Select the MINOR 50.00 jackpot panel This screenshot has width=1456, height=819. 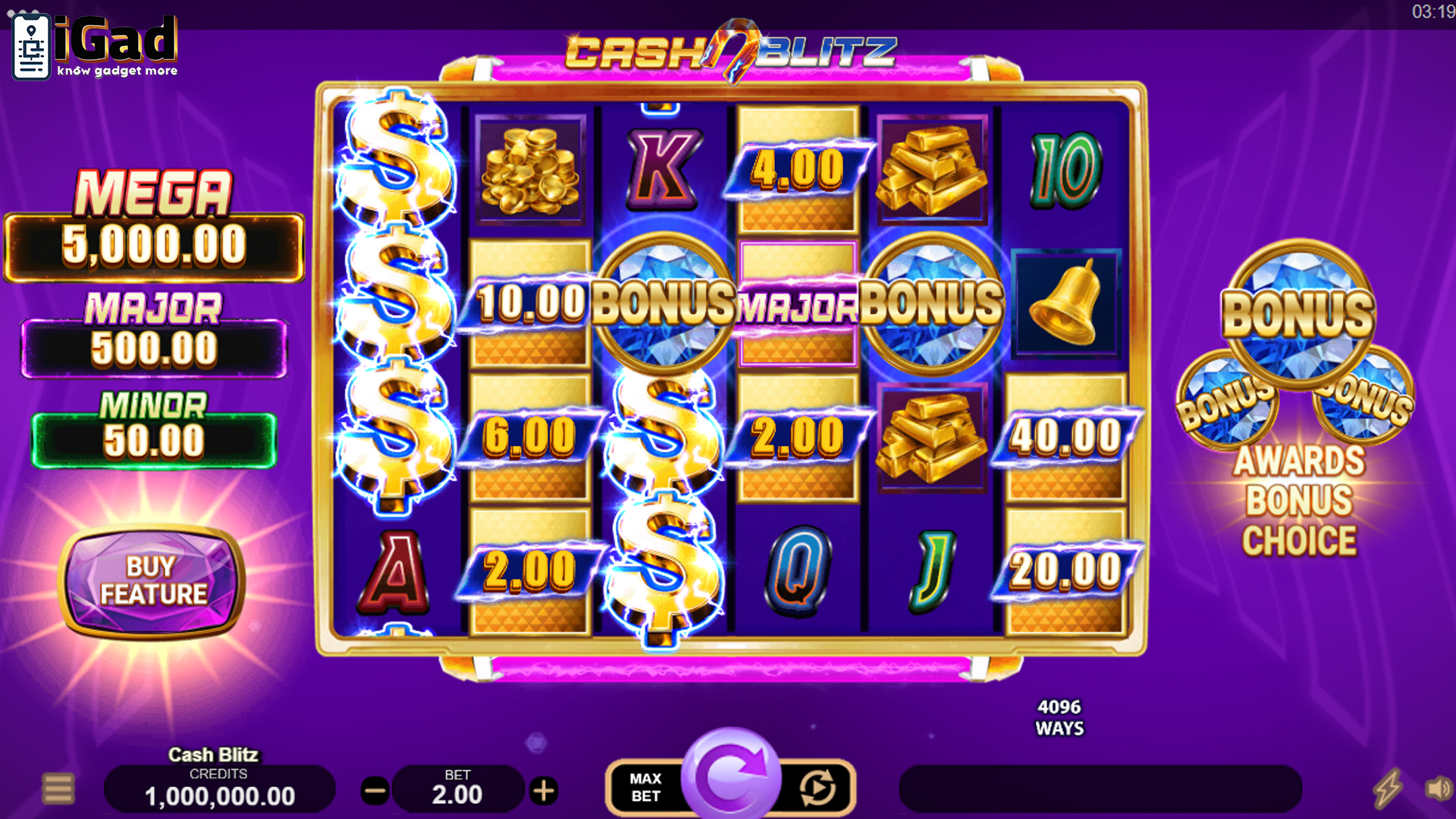coord(154,428)
